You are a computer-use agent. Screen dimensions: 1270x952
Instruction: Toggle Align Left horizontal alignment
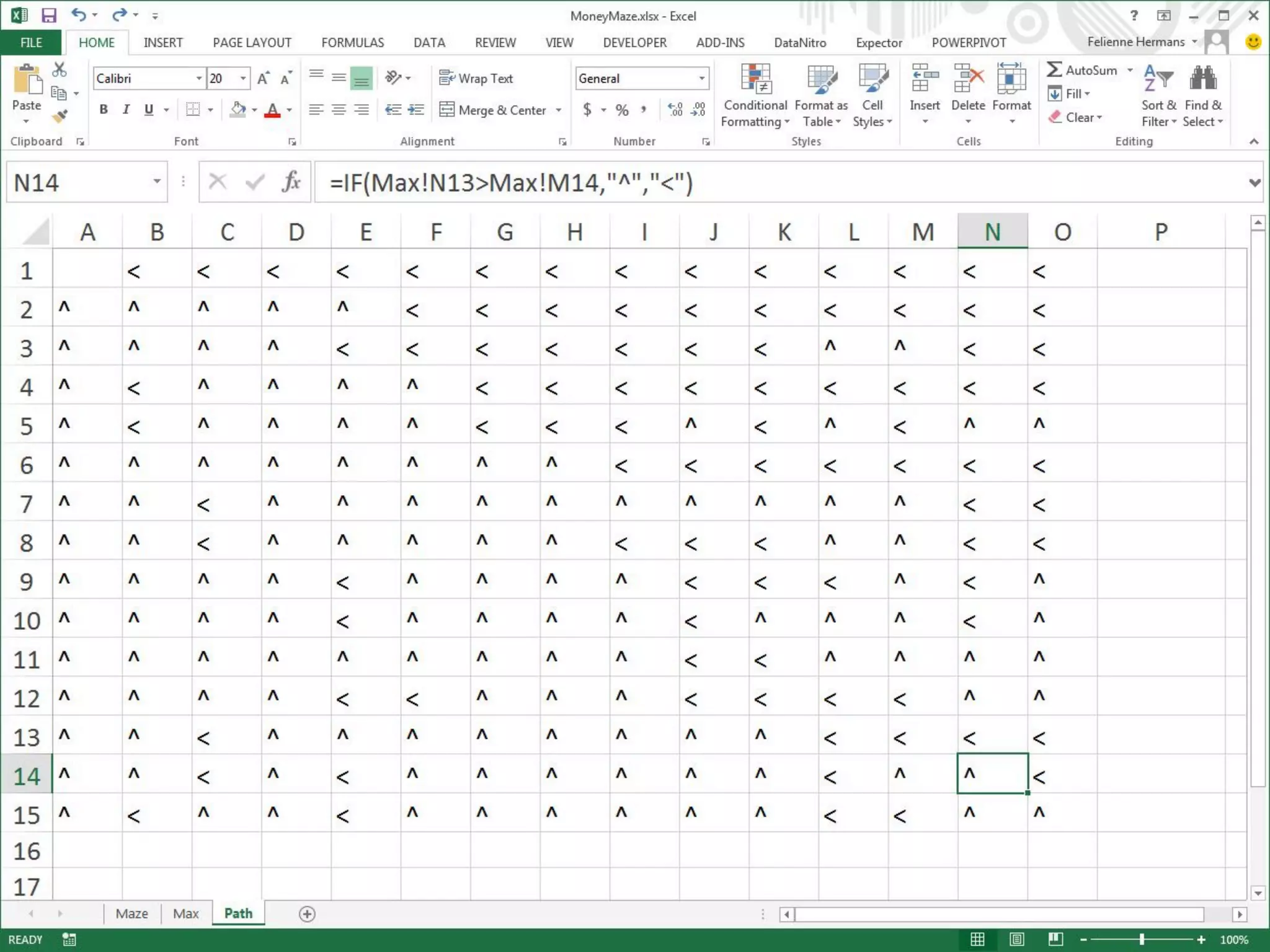(316, 110)
